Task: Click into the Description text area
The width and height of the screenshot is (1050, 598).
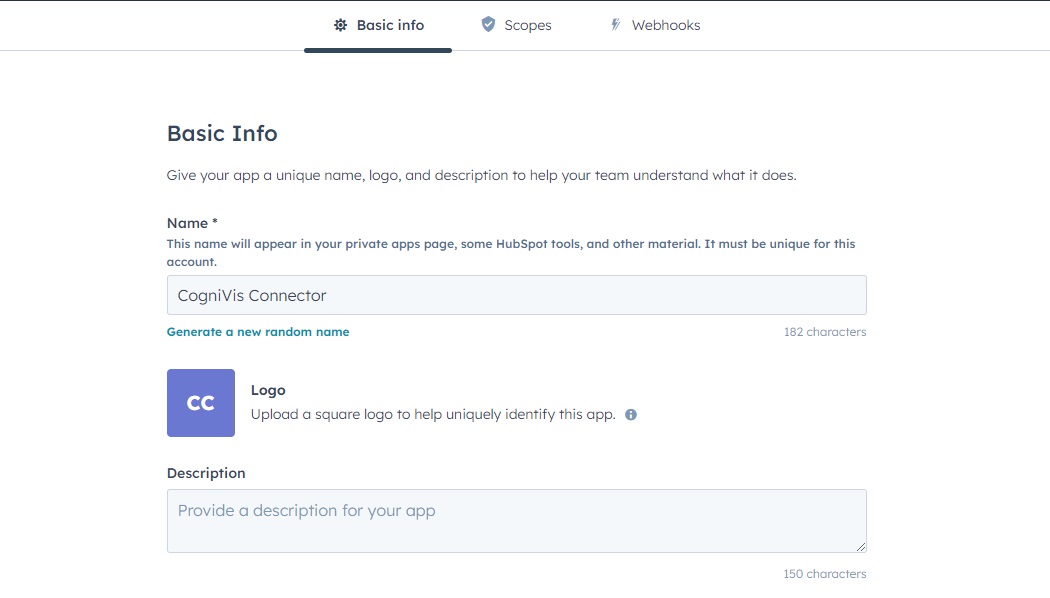Action: [516, 520]
